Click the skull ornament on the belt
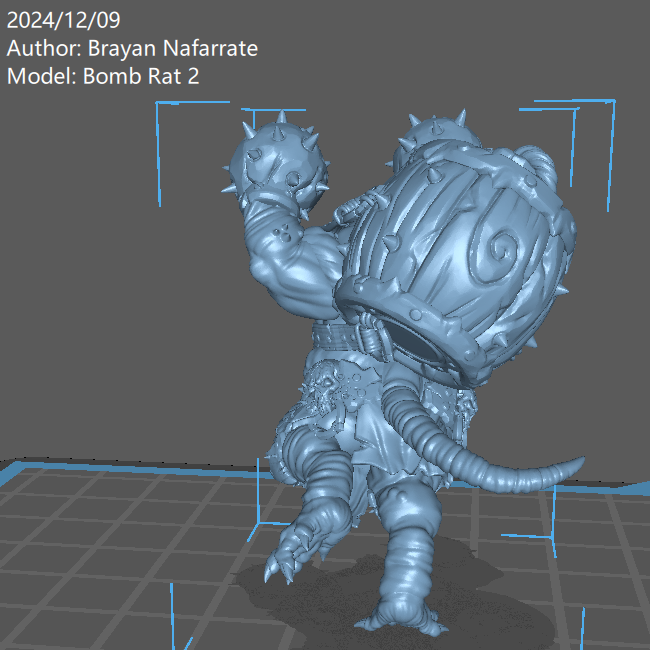The width and height of the screenshot is (650, 650). click(330, 388)
